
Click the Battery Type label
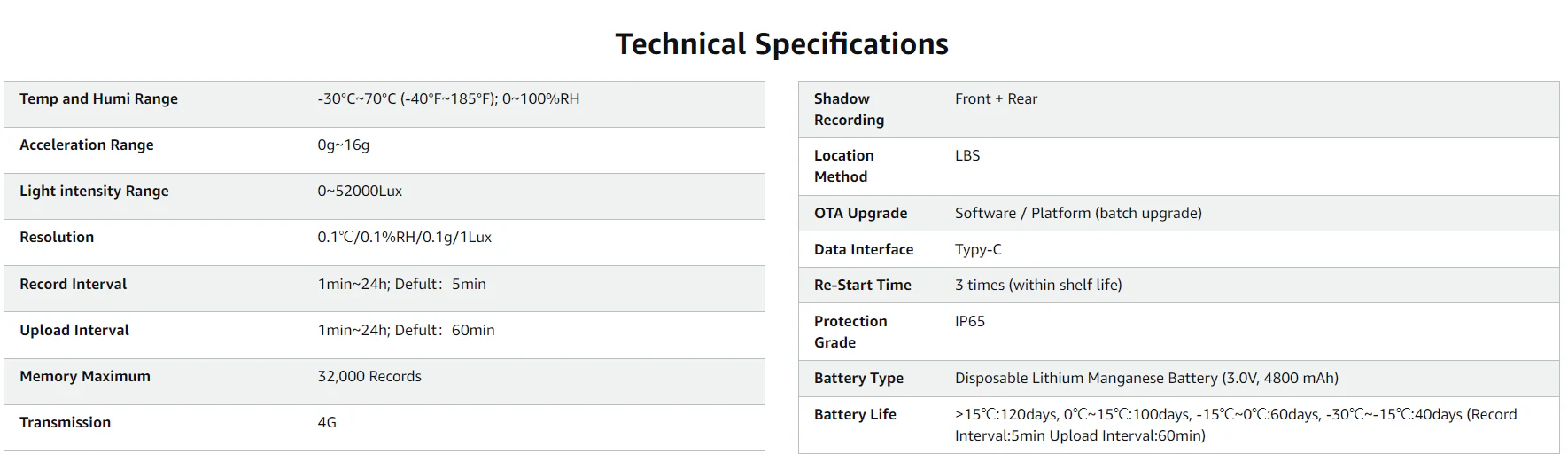click(x=858, y=378)
